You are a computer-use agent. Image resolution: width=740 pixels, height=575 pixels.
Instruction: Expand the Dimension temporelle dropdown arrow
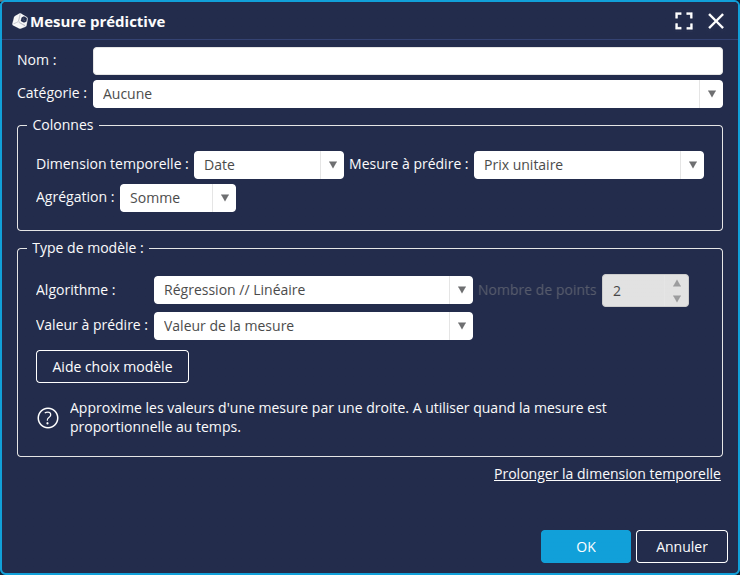[x=333, y=165]
